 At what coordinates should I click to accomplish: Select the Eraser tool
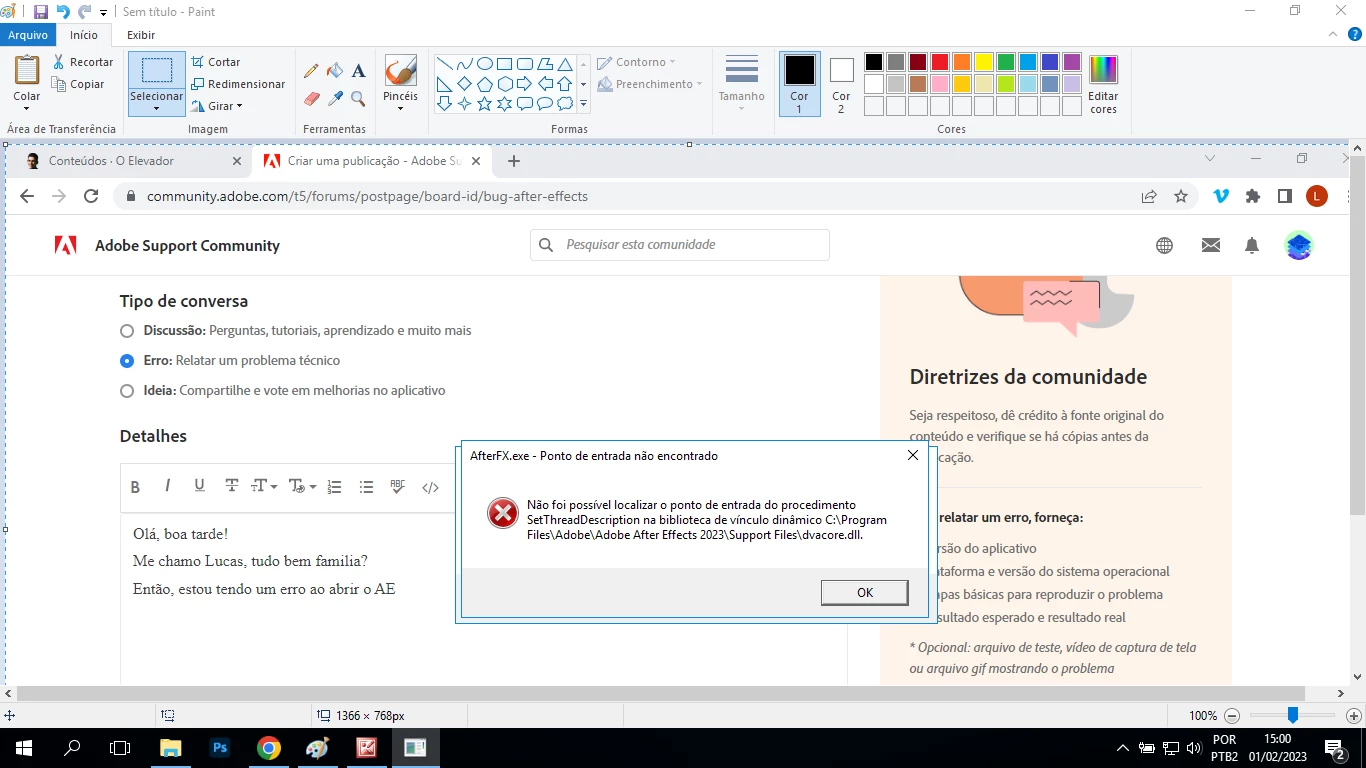(311, 99)
